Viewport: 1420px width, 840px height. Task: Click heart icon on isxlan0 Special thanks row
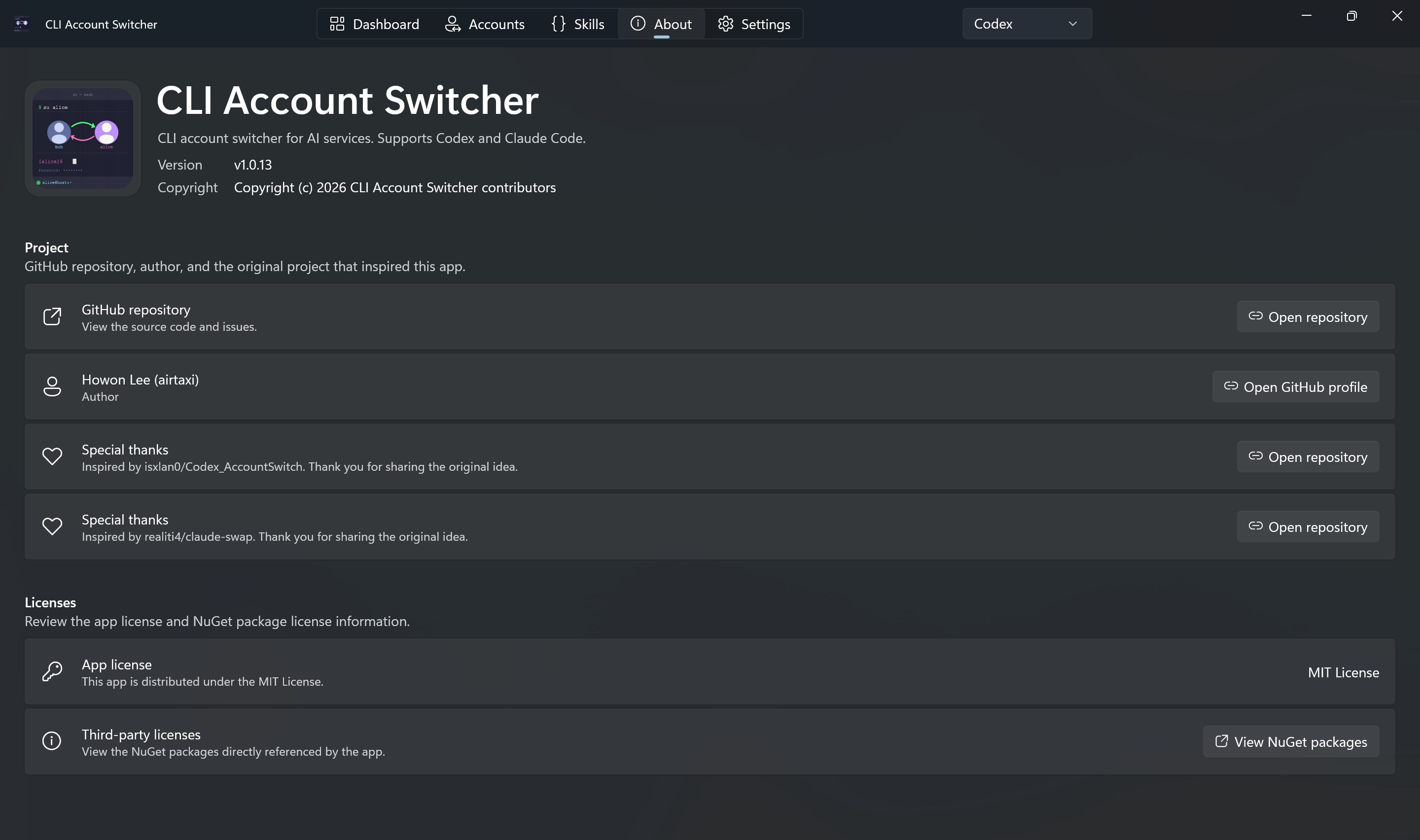coord(52,456)
